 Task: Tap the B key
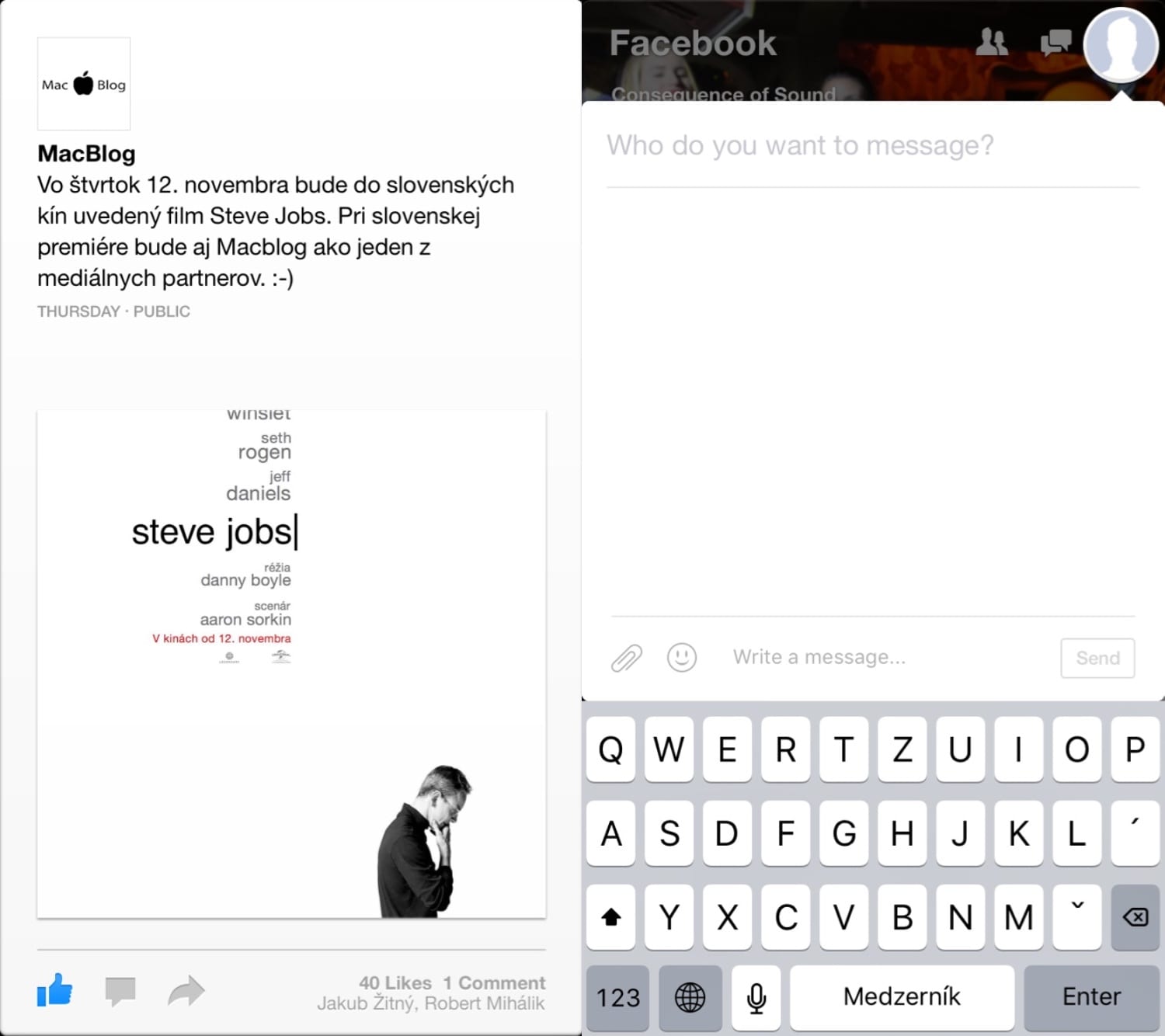902,917
